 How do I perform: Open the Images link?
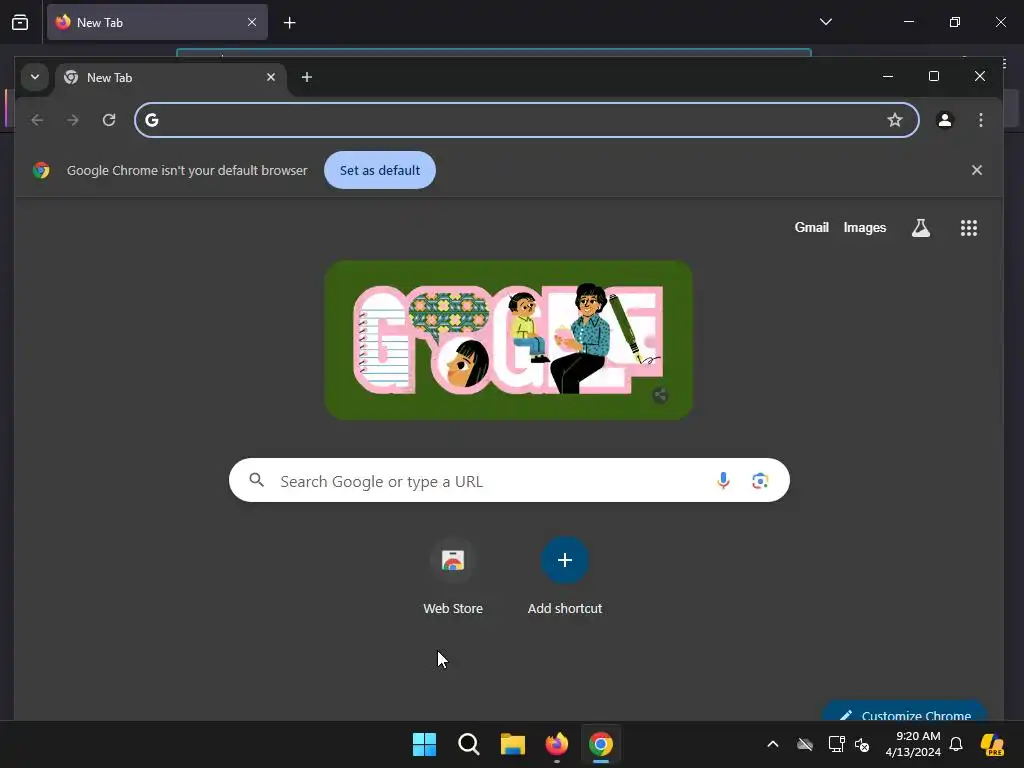point(865,227)
